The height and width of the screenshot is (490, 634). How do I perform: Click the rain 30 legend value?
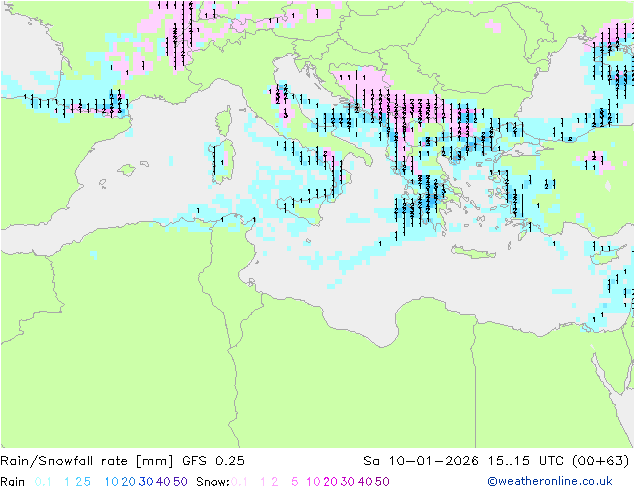[146, 482]
